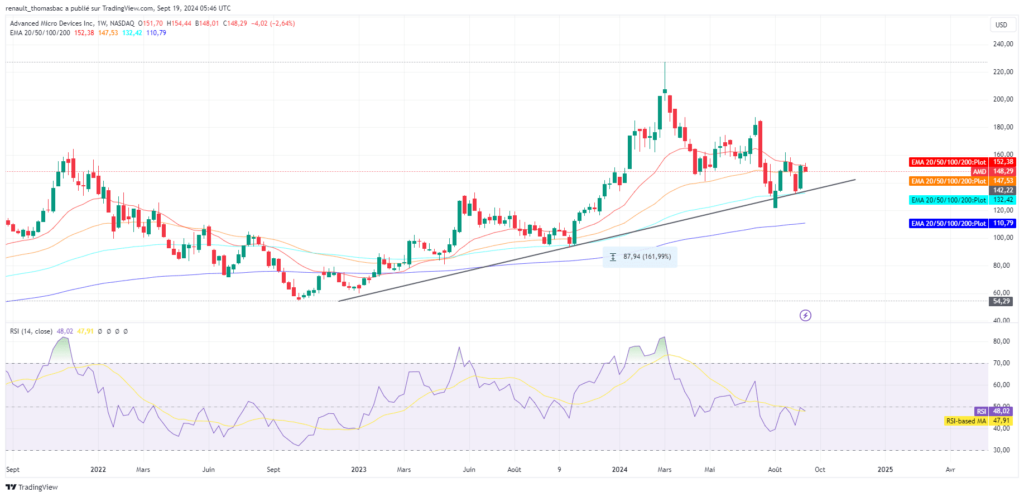The image size is (1024, 497).
Task: Click the 142,22 trendline price label
Action: pos(1001,189)
